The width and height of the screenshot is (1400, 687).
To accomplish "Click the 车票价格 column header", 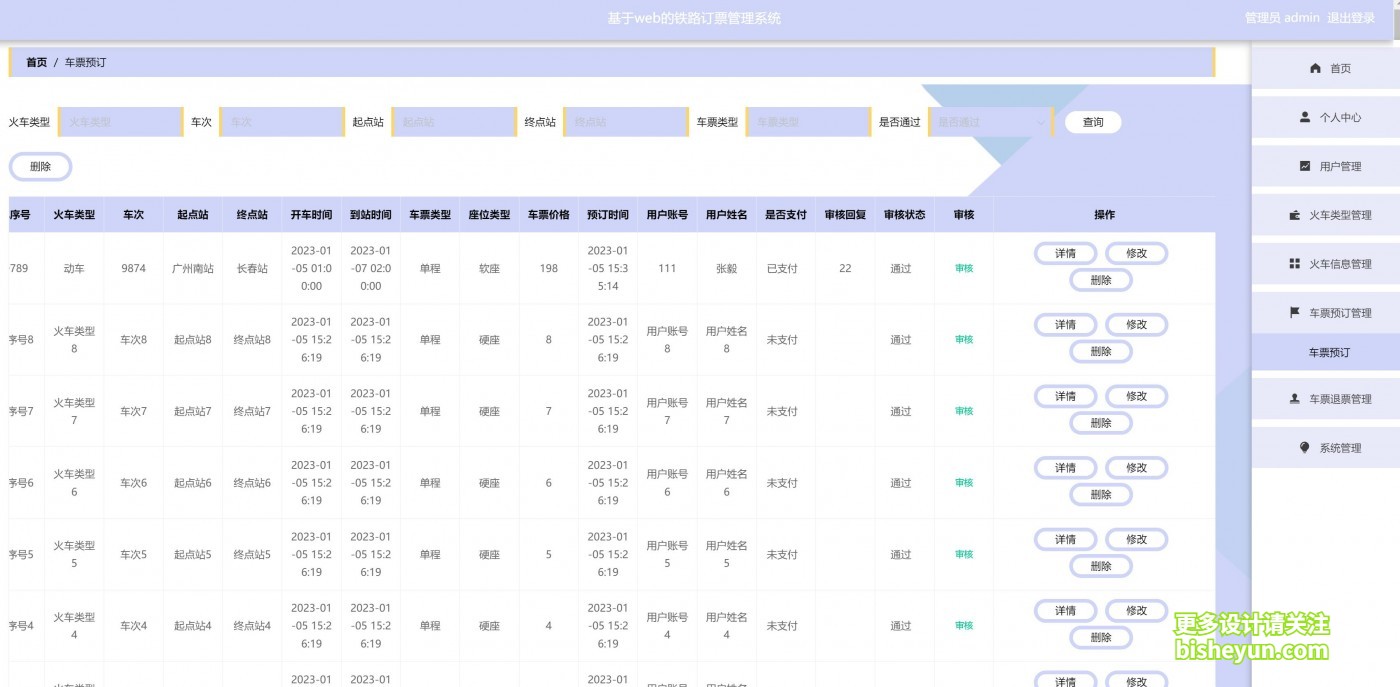I will coord(549,215).
